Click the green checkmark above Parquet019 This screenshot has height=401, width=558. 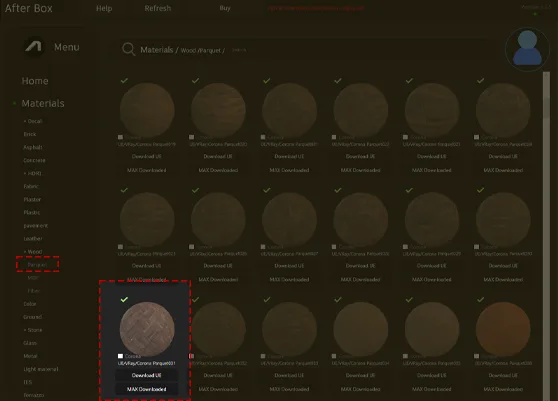124,81
